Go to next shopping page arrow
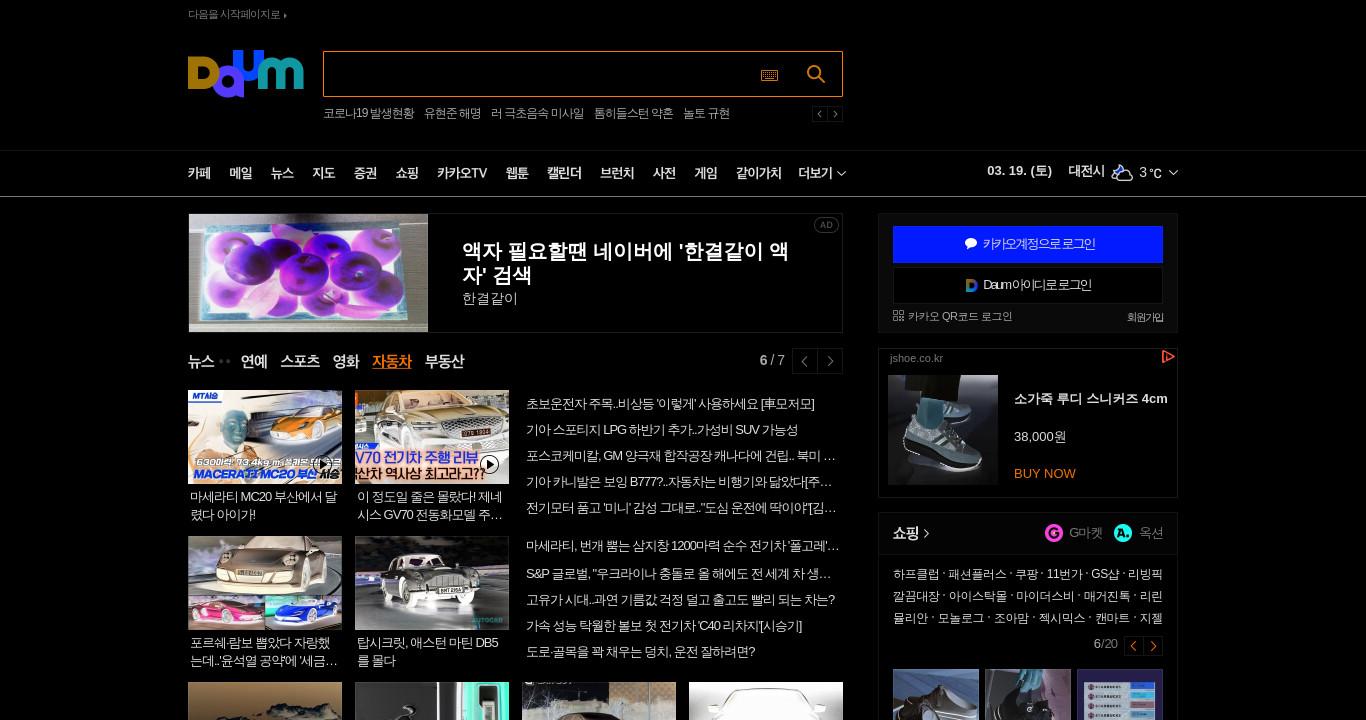The width and height of the screenshot is (1366, 720). point(1153,646)
